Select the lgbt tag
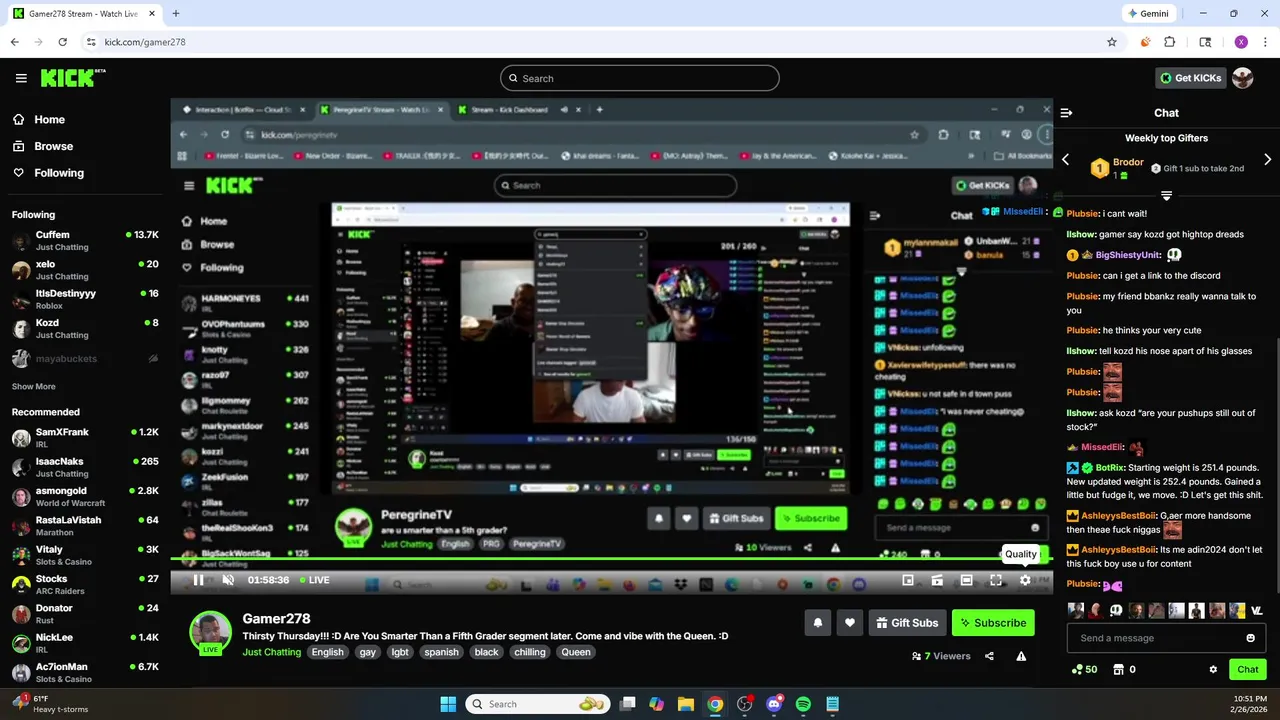Screen dimensions: 1280x720 coord(400,652)
